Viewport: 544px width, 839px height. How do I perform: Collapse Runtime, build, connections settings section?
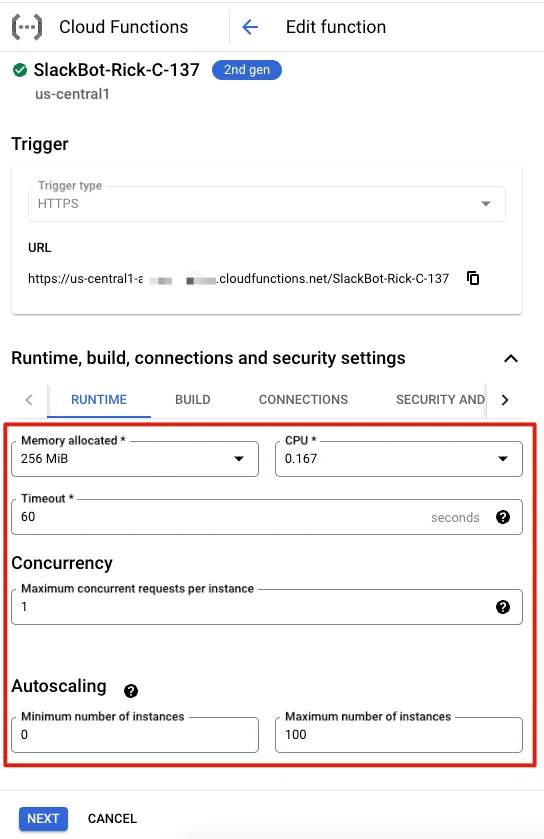click(x=511, y=359)
